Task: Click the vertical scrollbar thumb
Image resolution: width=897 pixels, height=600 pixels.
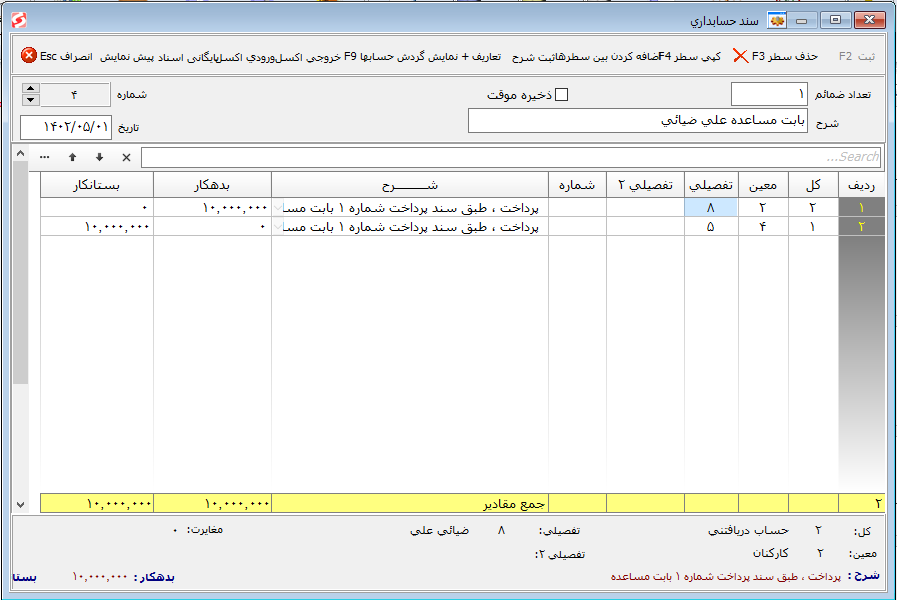Action: pyautogui.click(x=21, y=272)
